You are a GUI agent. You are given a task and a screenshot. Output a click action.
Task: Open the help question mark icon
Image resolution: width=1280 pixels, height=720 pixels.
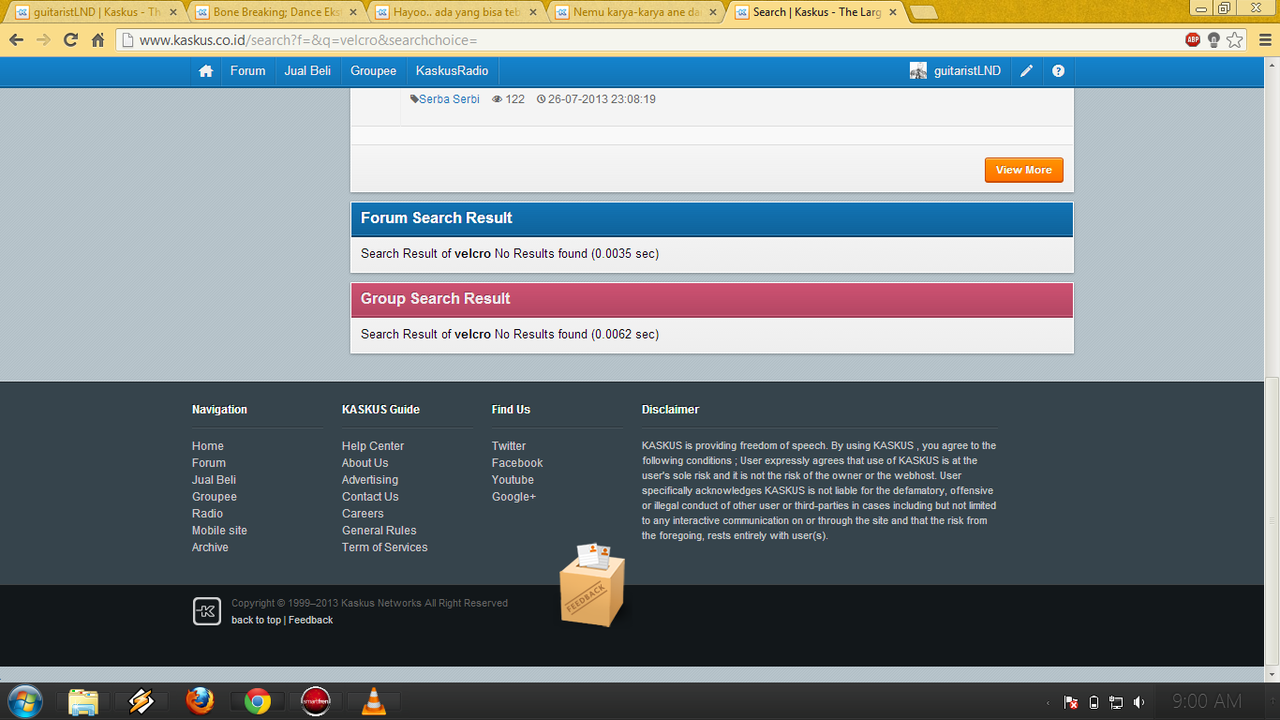[x=1058, y=71]
